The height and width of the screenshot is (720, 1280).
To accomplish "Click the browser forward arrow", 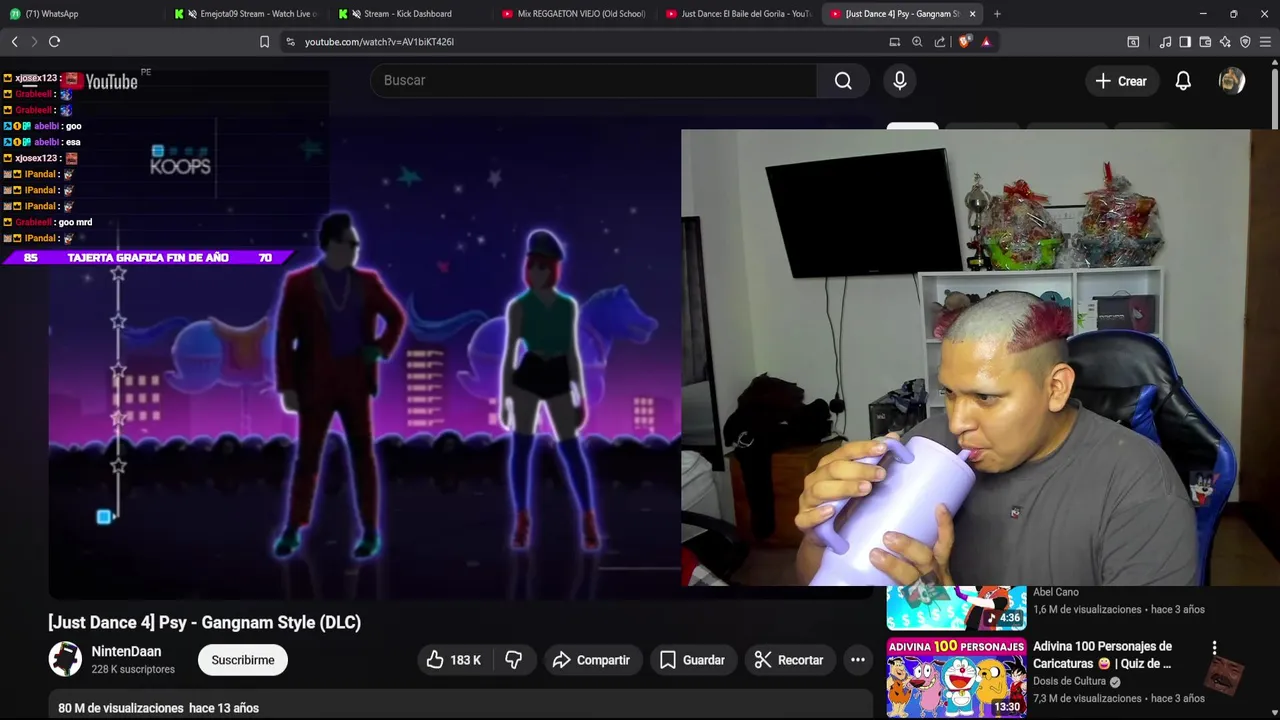I will 34,42.
